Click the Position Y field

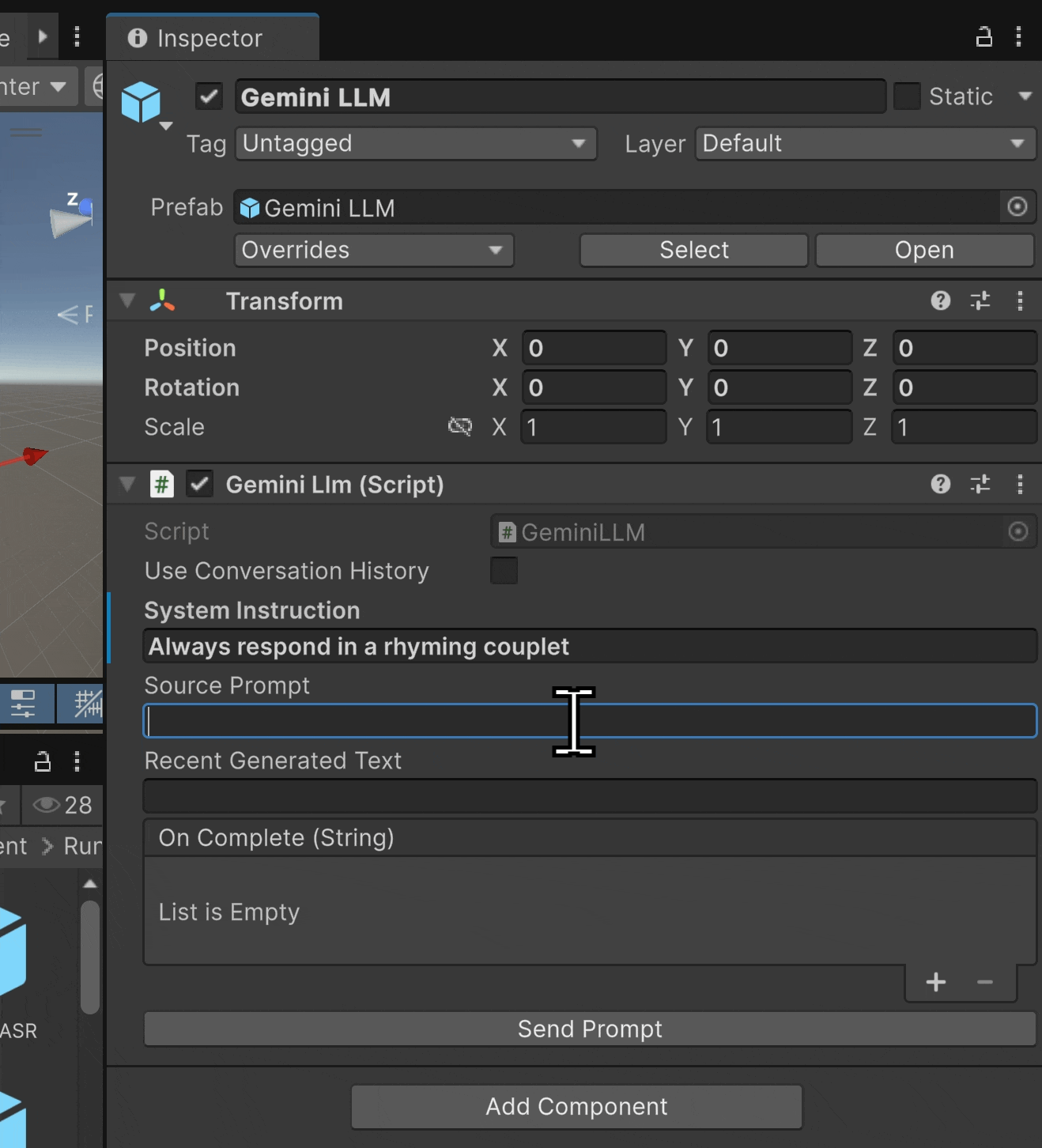point(780,348)
